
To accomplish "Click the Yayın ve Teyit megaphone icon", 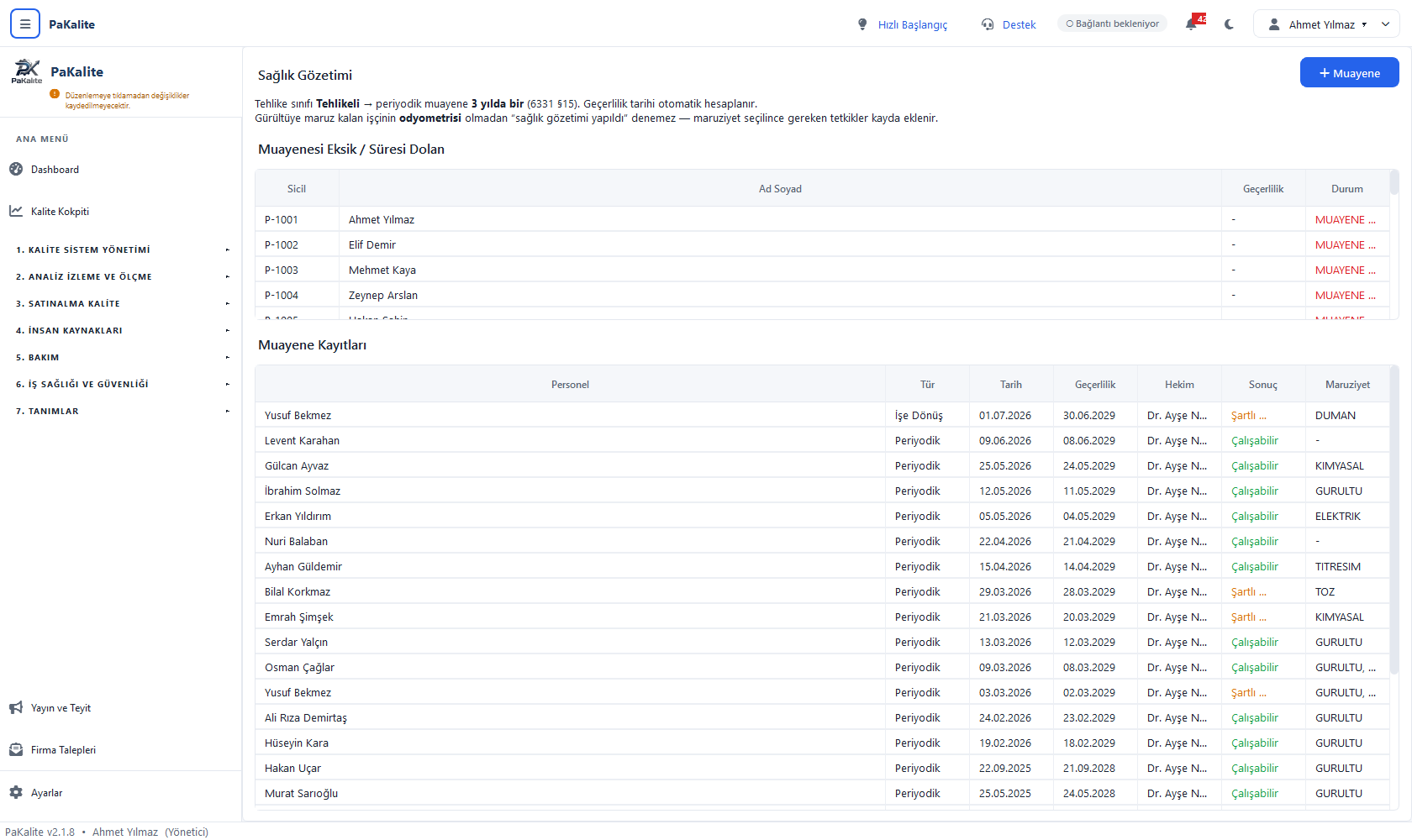I will pos(16,708).
